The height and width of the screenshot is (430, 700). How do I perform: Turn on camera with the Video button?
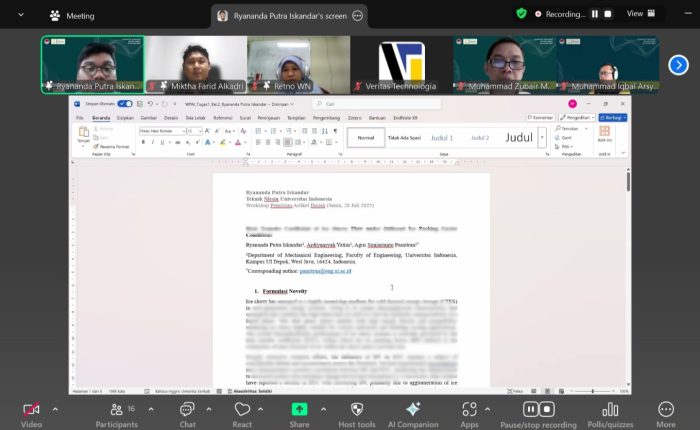click(31, 415)
